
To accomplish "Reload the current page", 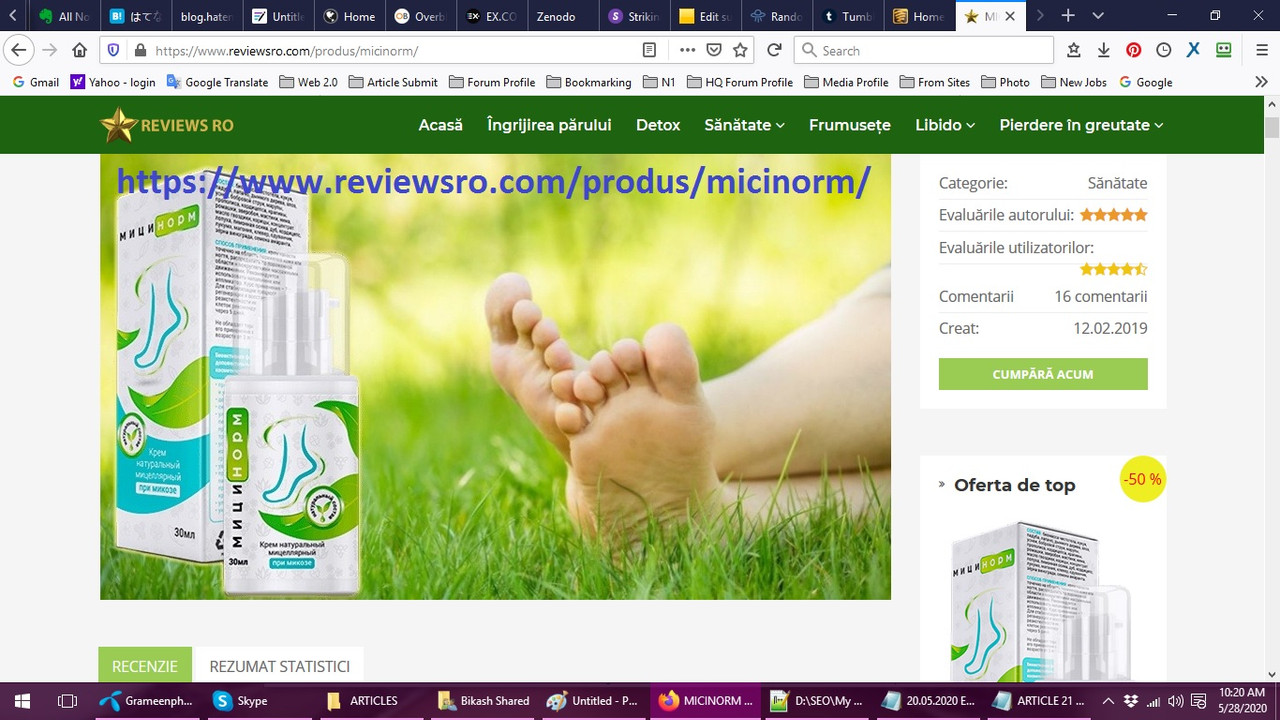I will point(774,50).
